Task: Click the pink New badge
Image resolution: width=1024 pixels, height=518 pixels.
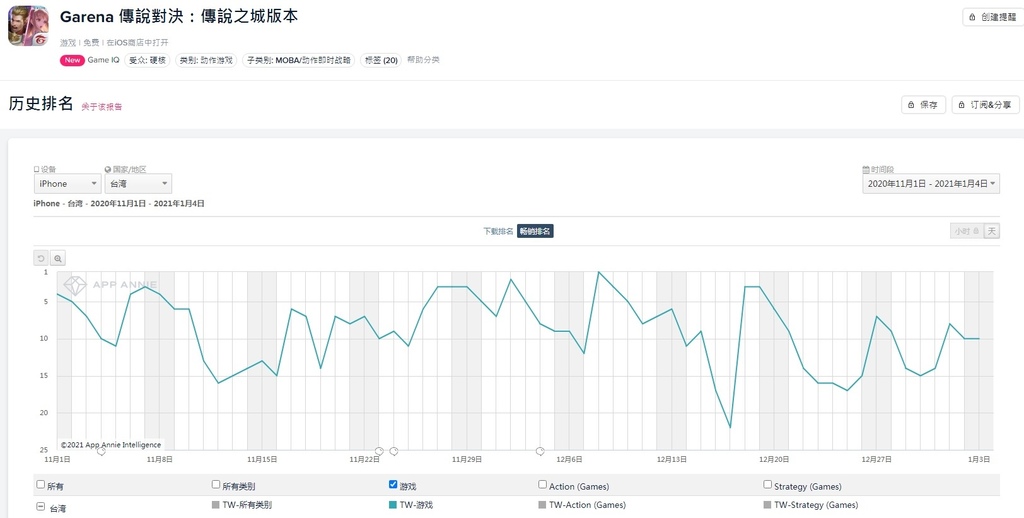Action: [72, 60]
